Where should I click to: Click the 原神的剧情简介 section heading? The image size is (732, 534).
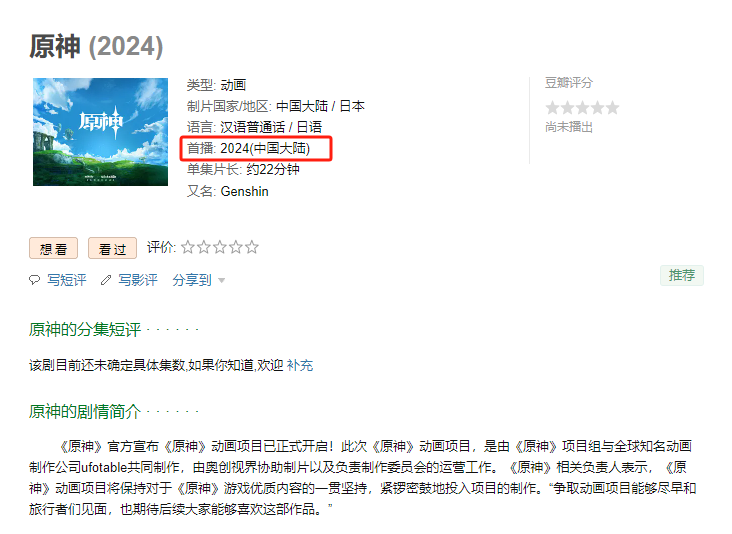tap(84, 412)
